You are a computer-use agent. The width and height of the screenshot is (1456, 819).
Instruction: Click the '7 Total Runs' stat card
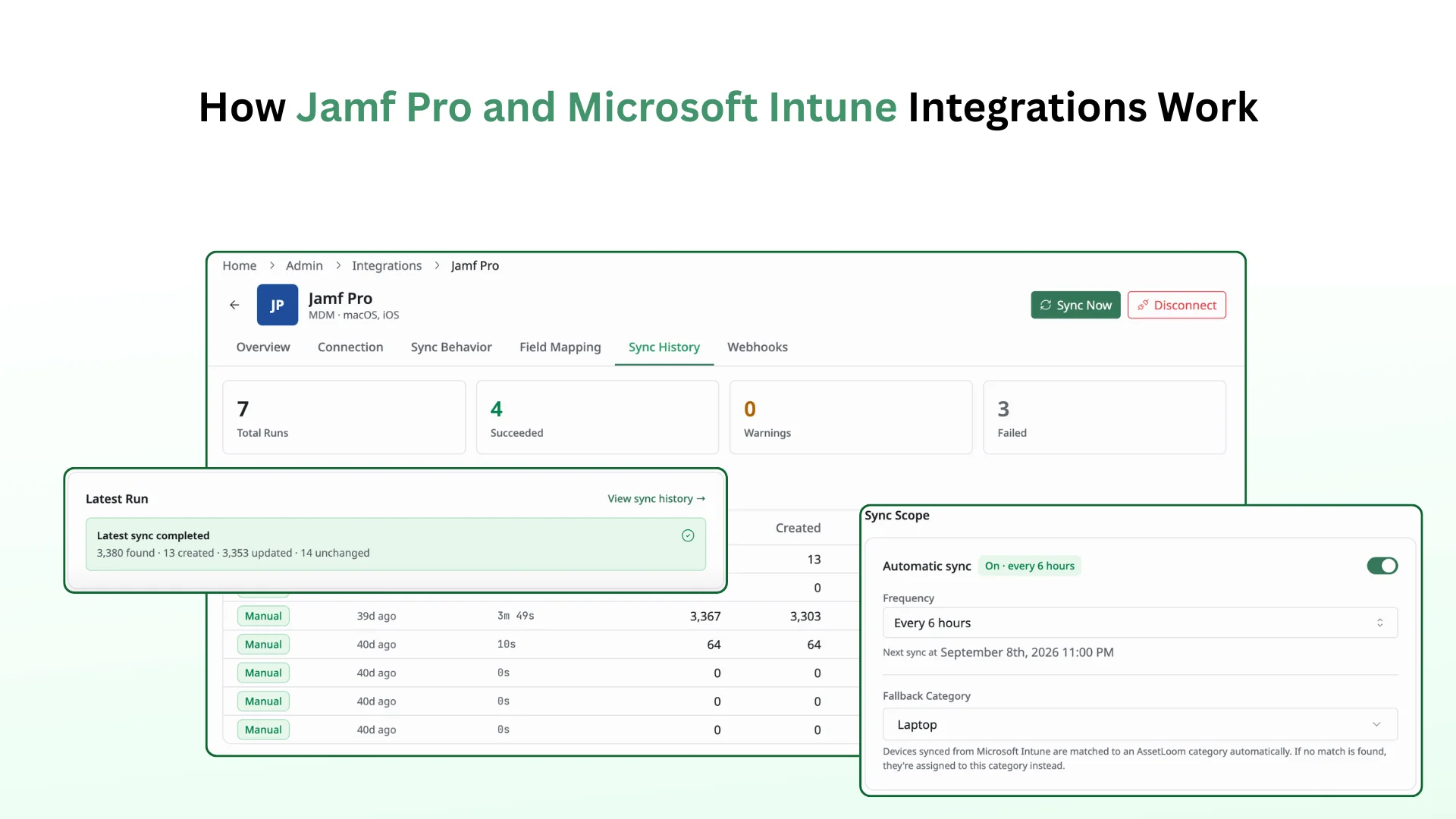[x=344, y=417]
